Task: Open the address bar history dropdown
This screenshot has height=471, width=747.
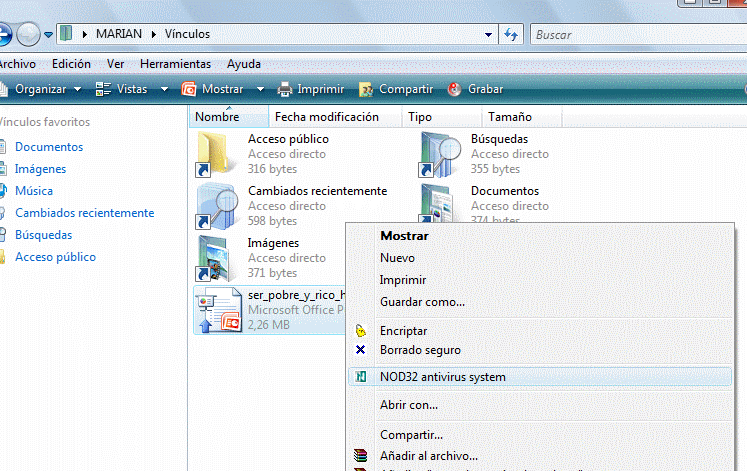Action: point(488,34)
